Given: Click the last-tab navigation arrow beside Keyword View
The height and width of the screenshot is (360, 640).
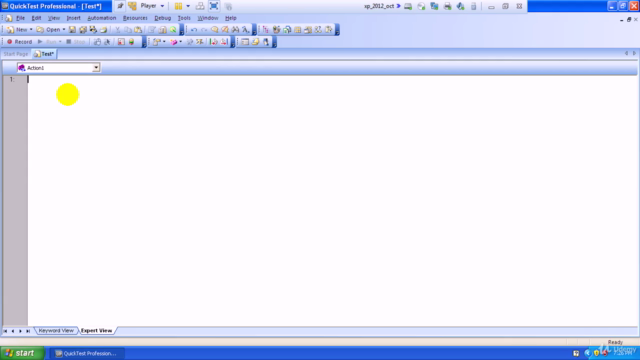Looking at the screenshot, I should pos(28,331).
